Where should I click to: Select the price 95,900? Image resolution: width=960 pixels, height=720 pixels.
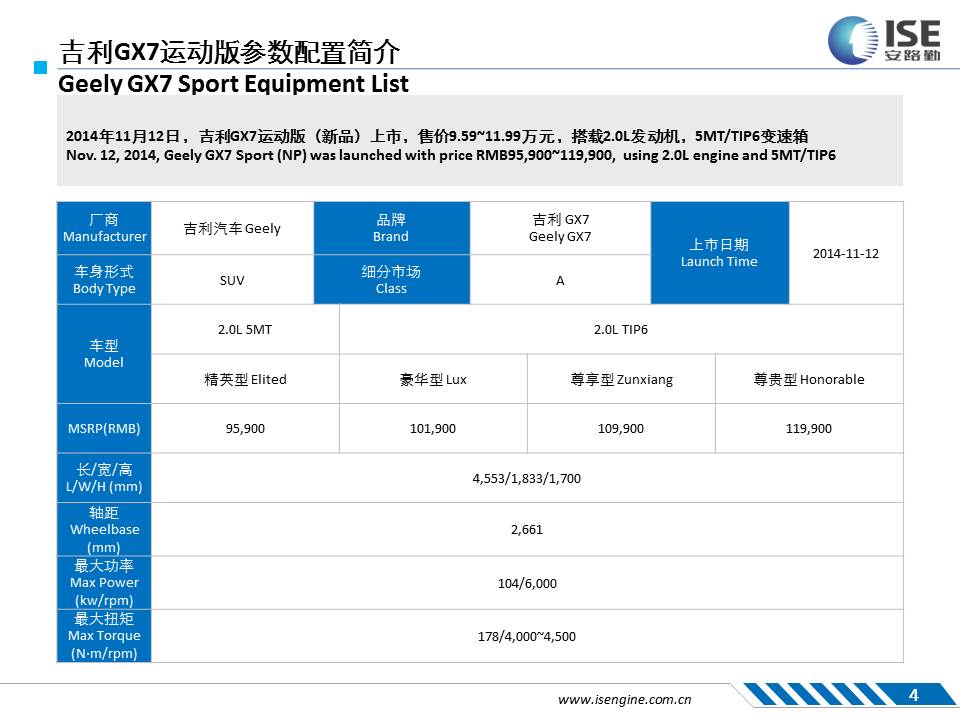click(x=245, y=429)
